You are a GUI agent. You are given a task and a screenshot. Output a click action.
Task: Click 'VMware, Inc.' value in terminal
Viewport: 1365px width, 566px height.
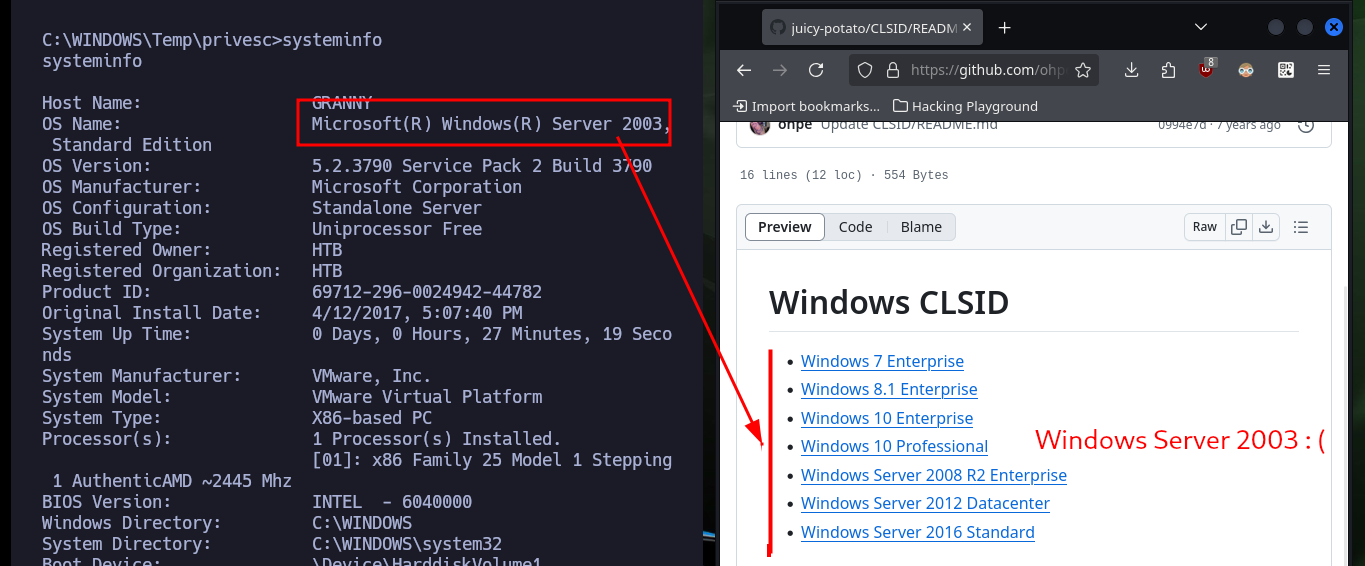[x=372, y=376]
